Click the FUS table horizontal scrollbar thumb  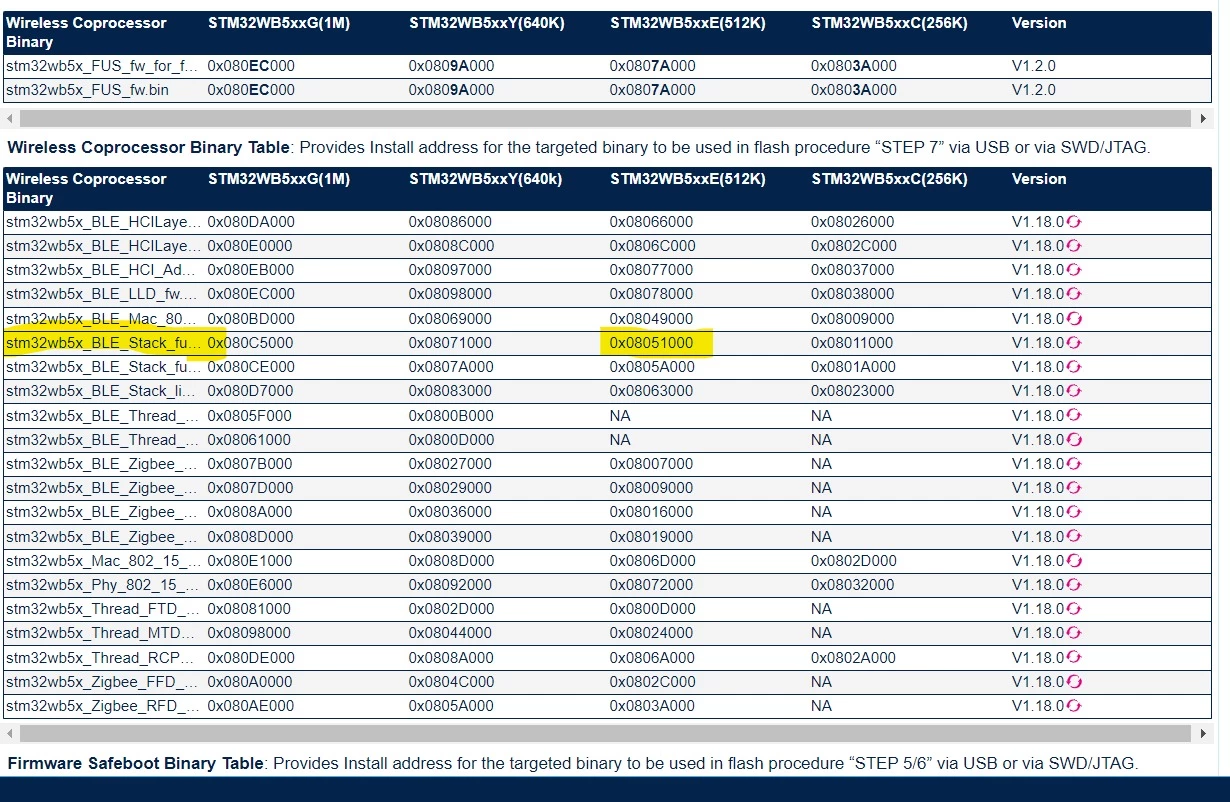pyautogui.click(x=605, y=118)
